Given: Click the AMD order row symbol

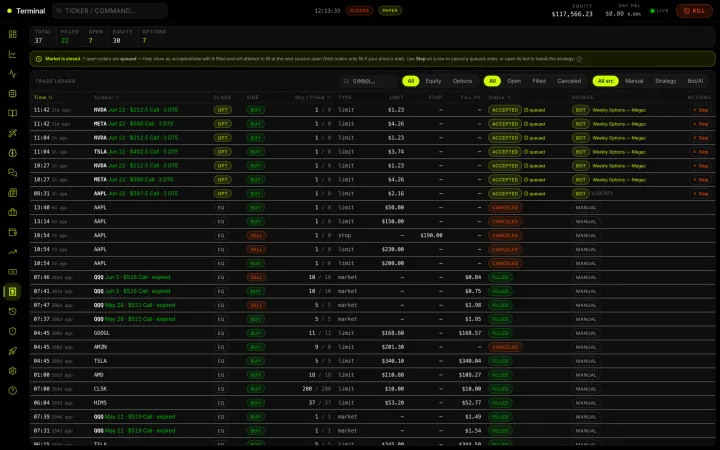Looking at the screenshot, I should 99,375.
